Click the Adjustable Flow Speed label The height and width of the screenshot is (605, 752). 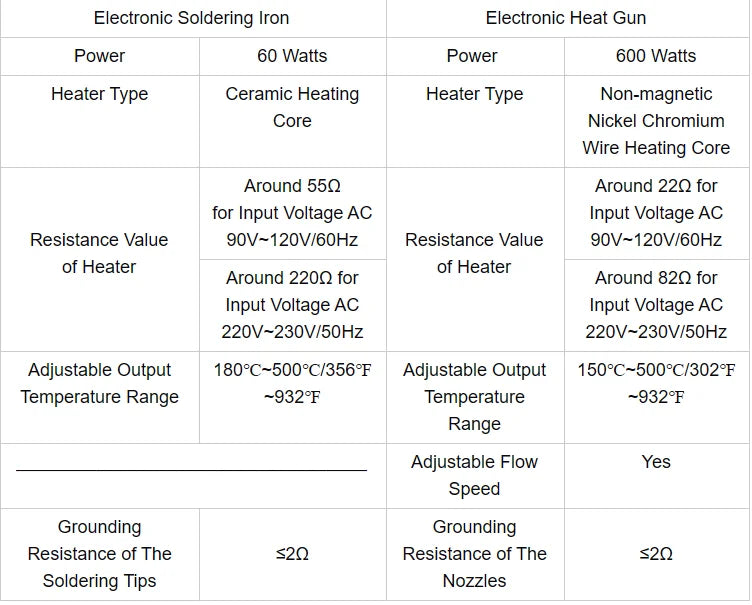(475, 476)
